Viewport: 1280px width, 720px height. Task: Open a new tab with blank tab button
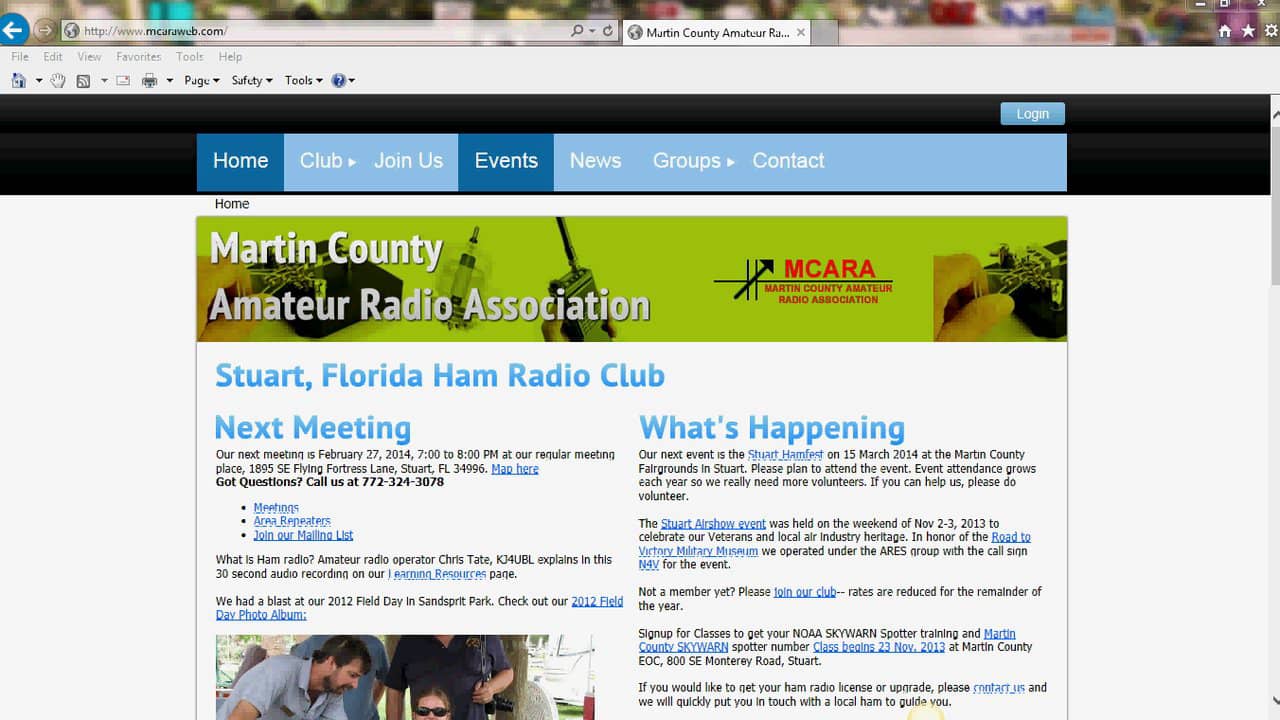click(825, 33)
